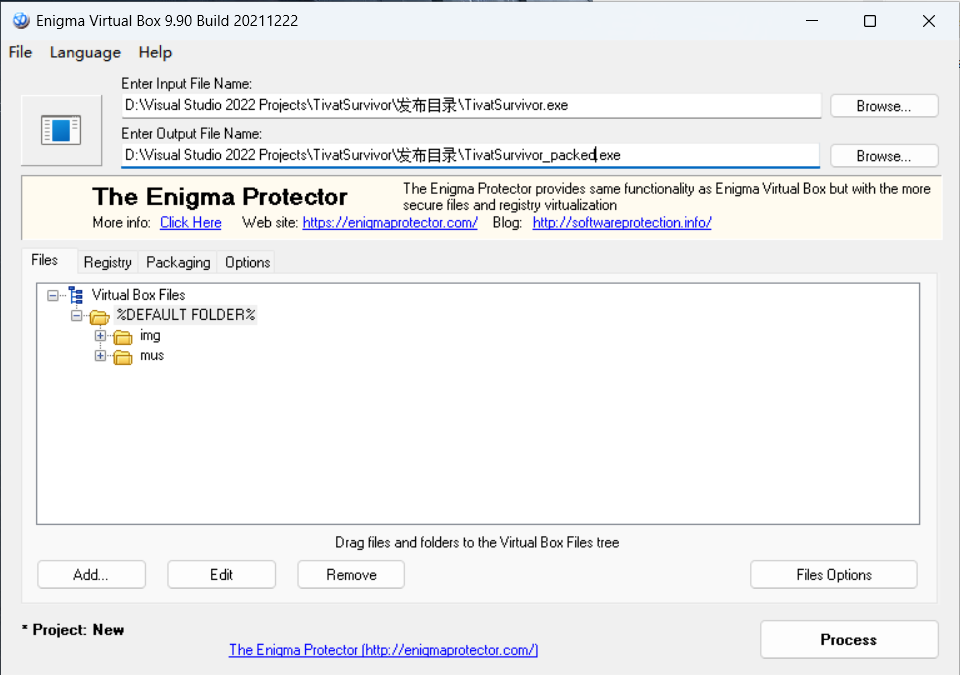Expand the img folder node

100,336
